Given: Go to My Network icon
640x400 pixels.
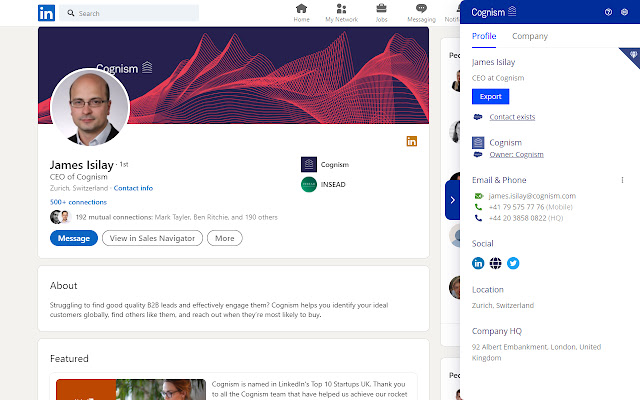Looking at the screenshot, I should click(x=341, y=10).
